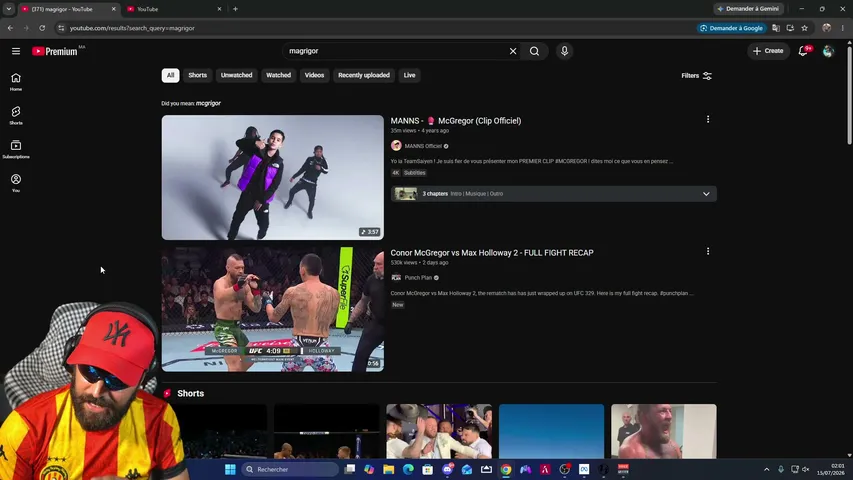Open the Punch Plan channel
Image resolution: width=853 pixels, height=480 pixels.
418,278
